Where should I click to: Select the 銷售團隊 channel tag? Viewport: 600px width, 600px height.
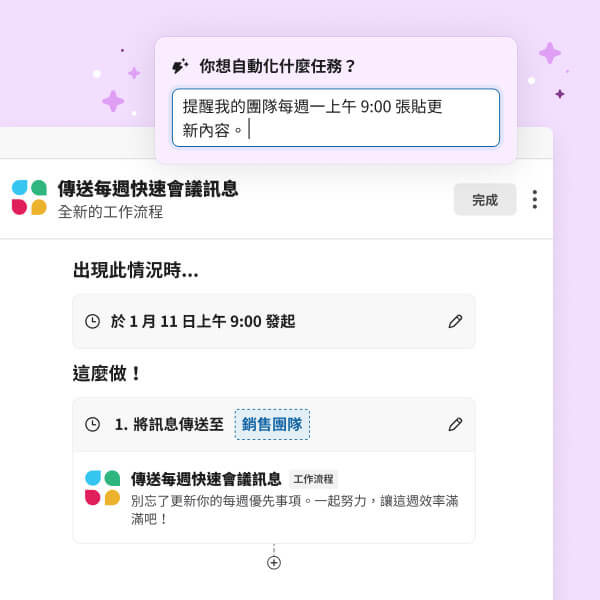click(x=272, y=424)
